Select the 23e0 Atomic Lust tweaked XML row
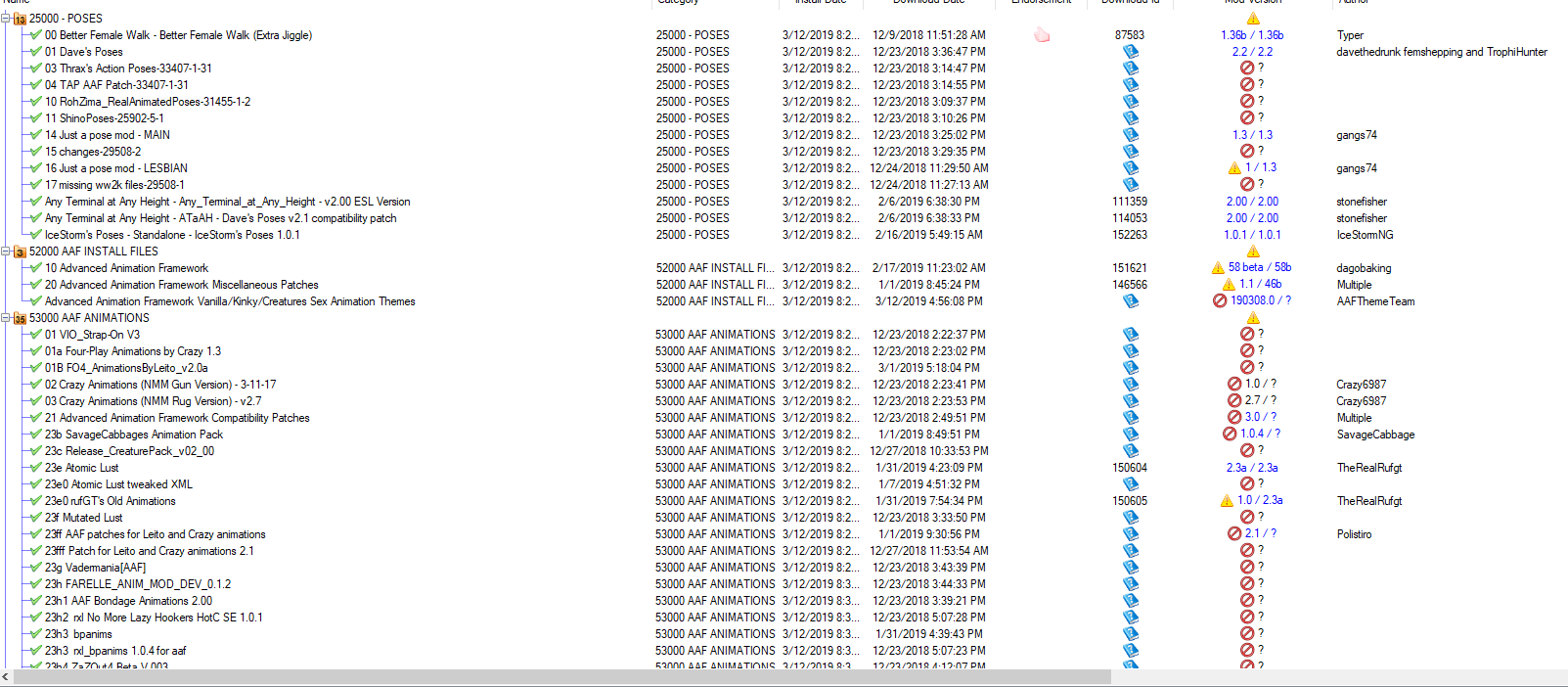 pyautogui.click(x=118, y=484)
